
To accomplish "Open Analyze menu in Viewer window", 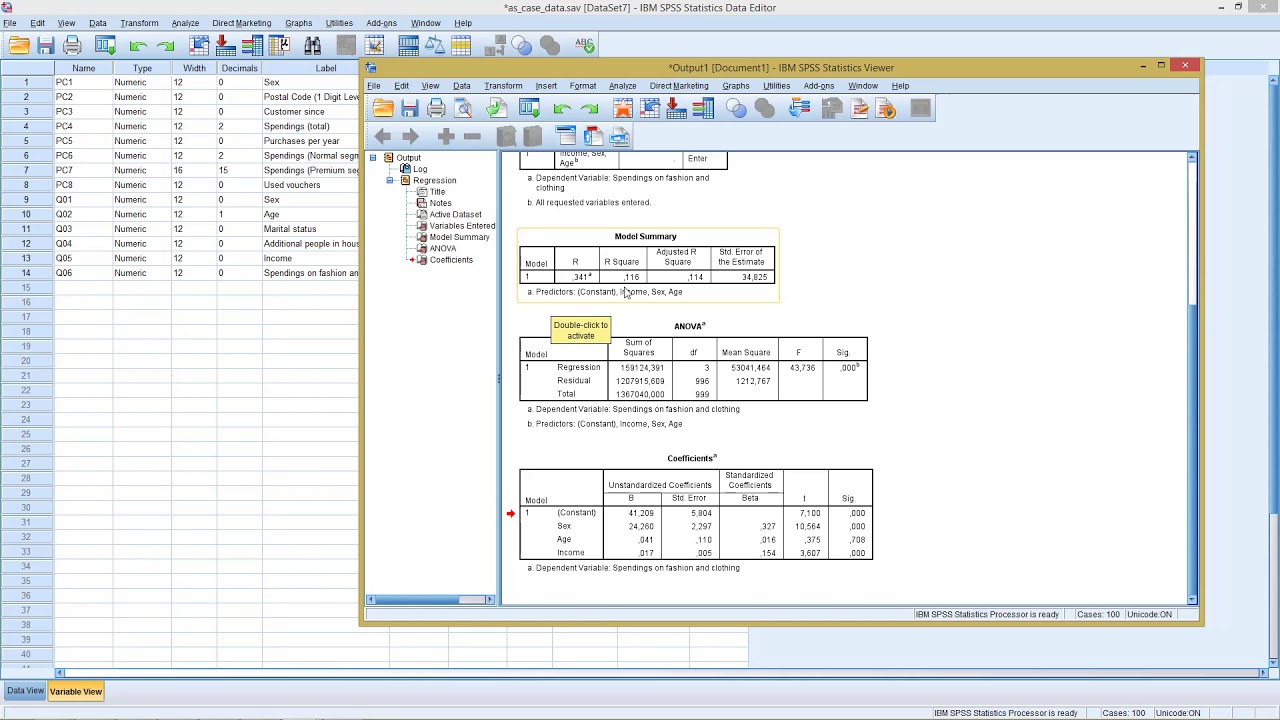I will (x=622, y=86).
